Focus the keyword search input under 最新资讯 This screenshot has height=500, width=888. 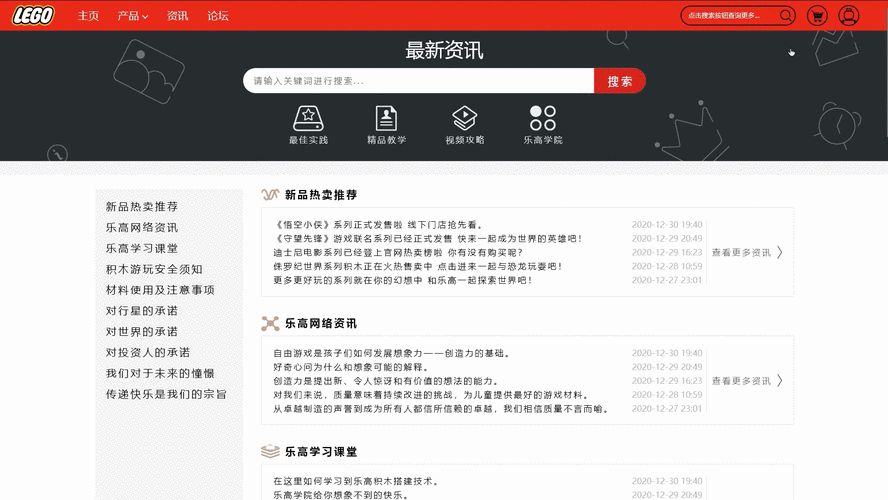point(419,81)
